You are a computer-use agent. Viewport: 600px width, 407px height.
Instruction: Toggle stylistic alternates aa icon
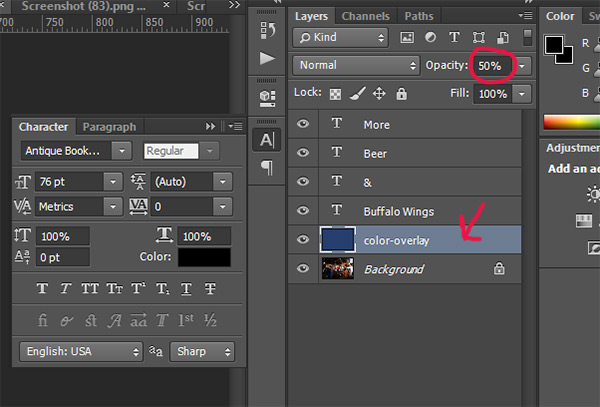[x=139, y=320]
